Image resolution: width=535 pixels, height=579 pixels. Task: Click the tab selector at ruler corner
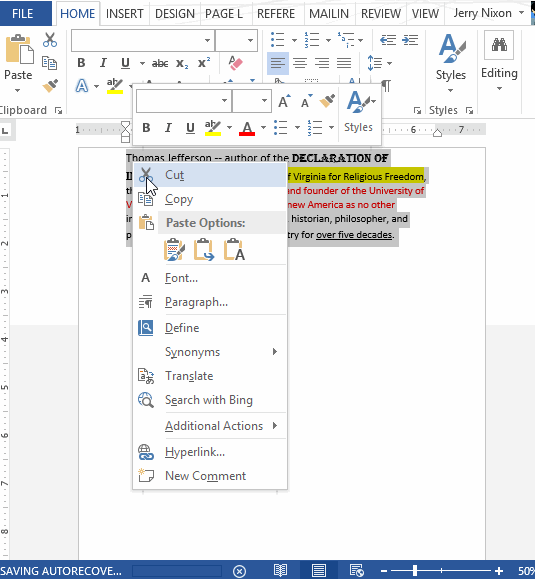coord(6,130)
